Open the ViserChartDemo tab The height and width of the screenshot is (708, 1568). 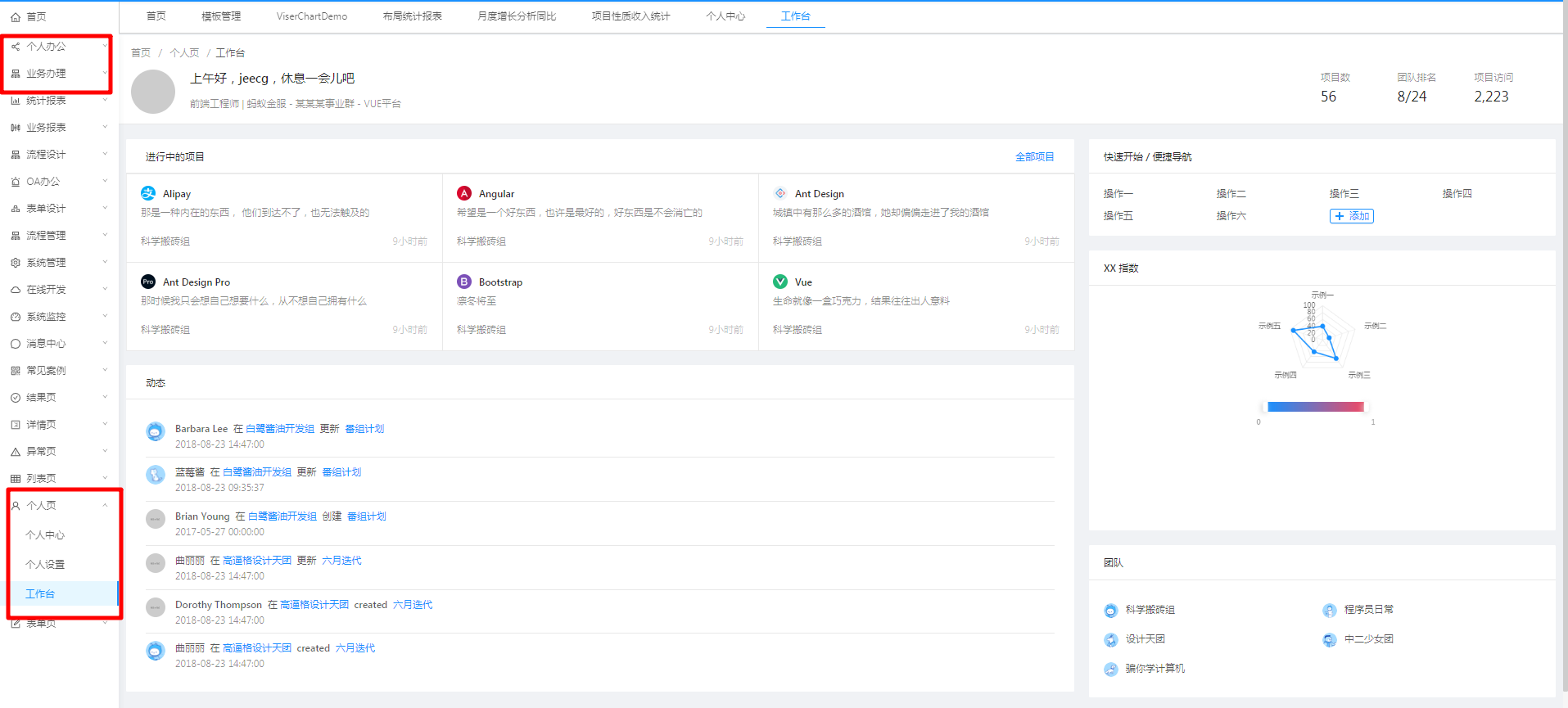(x=312, y=16)
